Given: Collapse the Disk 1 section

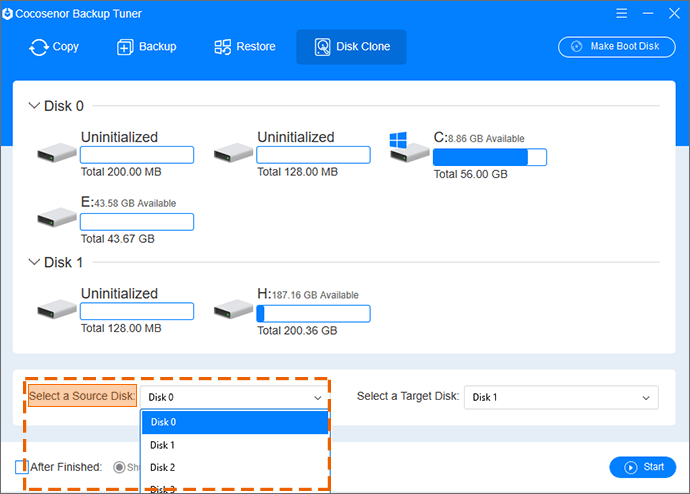Looking at the screenshot, I should tap(33, 262).
